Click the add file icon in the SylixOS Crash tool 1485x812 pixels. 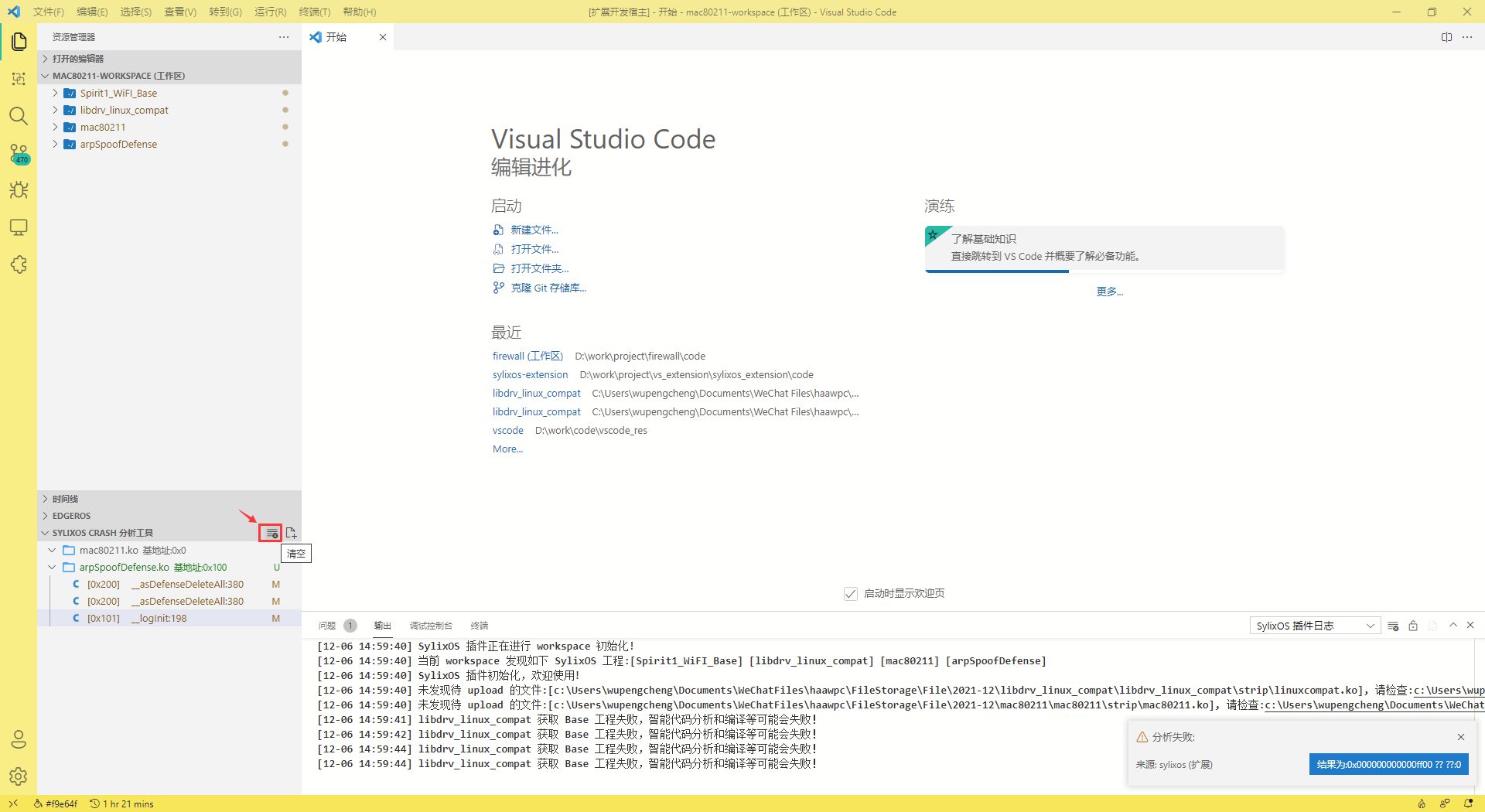click(x=291, y=533)
